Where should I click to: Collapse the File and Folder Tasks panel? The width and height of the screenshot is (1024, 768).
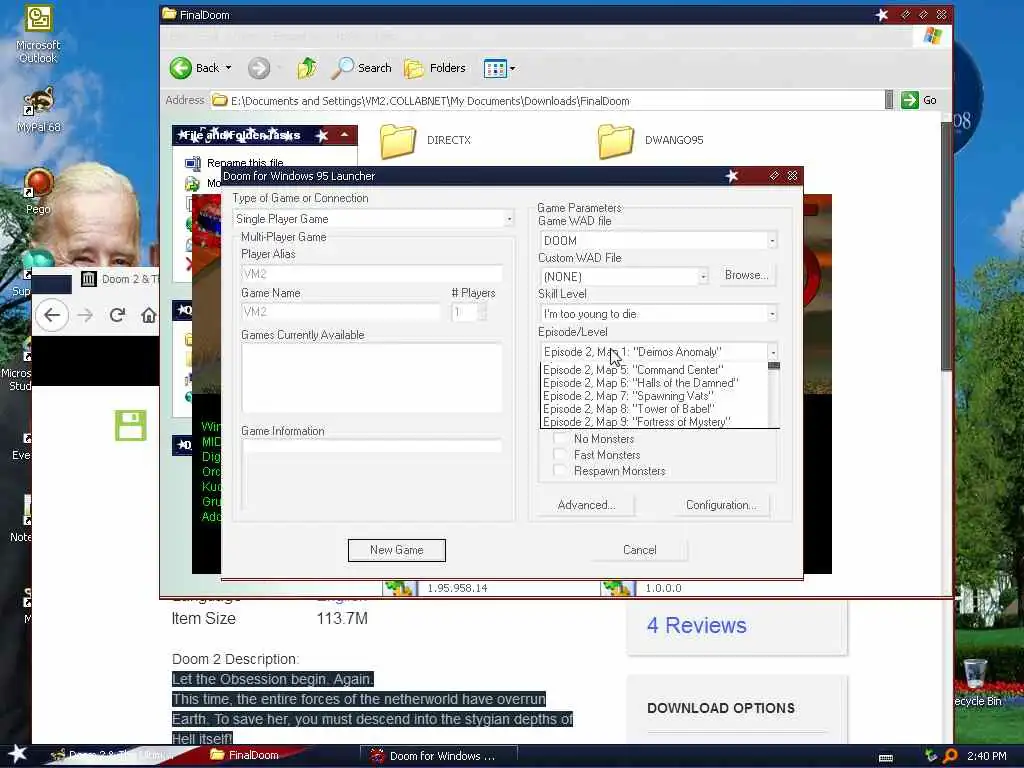tap(344, 135)
